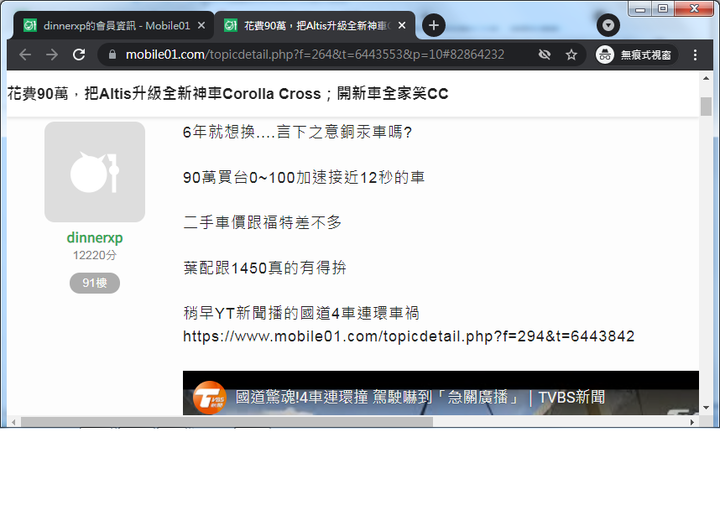Bookmark this page with the star
The image size is (720, 531).
pos(571,55)
